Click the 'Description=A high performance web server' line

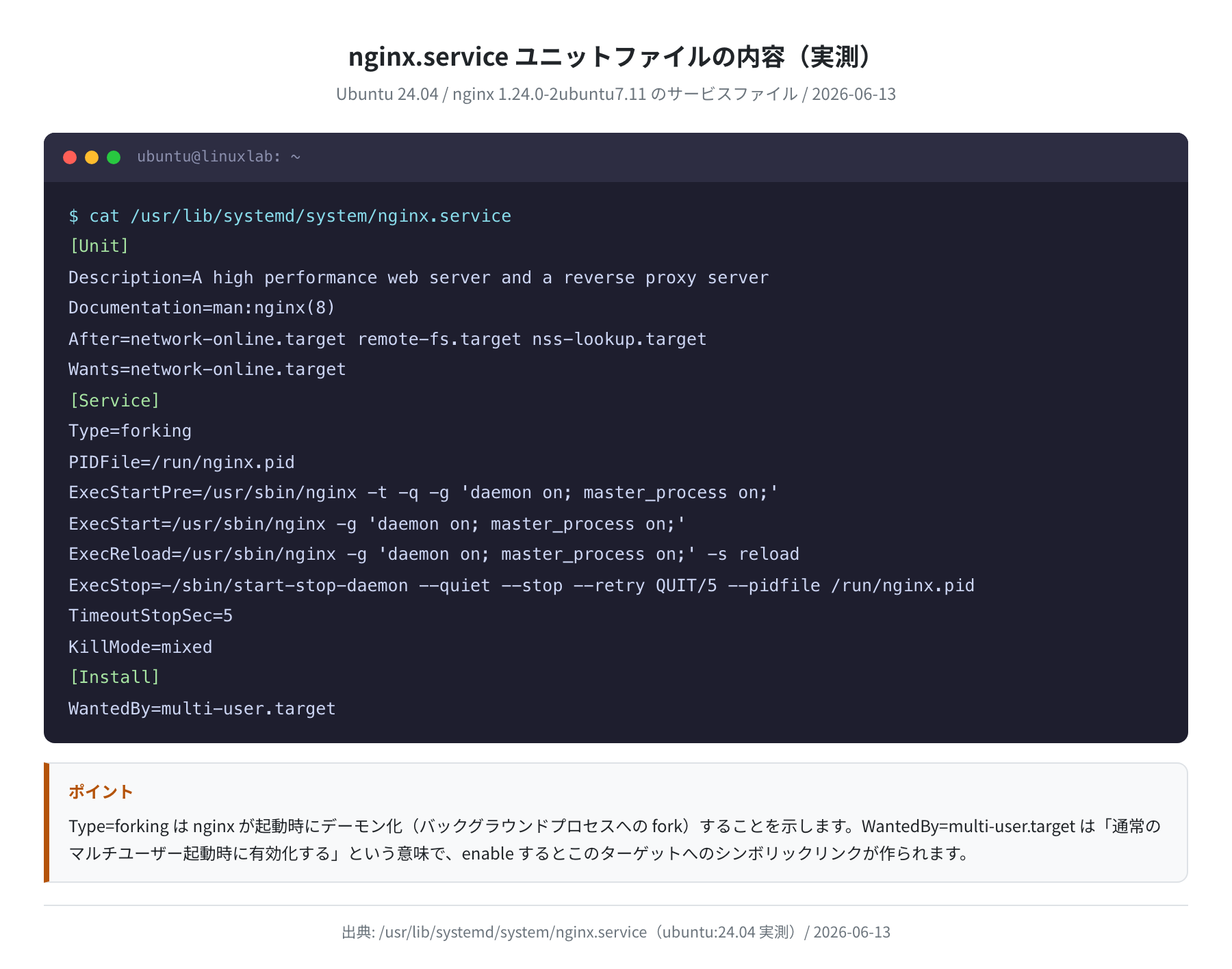(419, 278)
